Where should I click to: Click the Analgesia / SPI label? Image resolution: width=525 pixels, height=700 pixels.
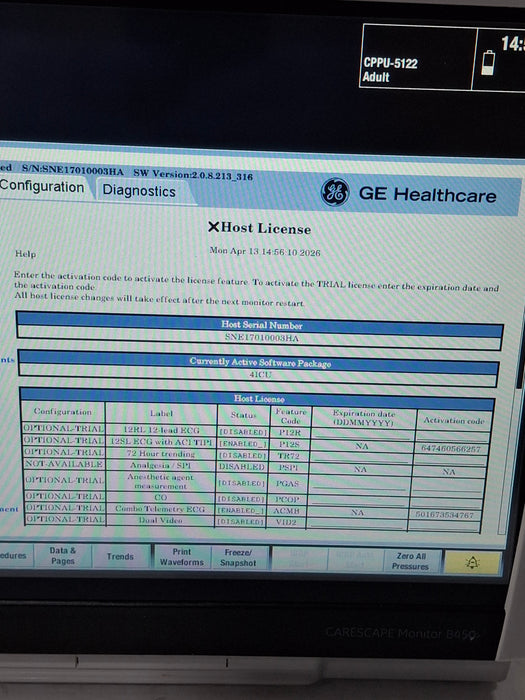pyautogui.click(x=160, y=465)
